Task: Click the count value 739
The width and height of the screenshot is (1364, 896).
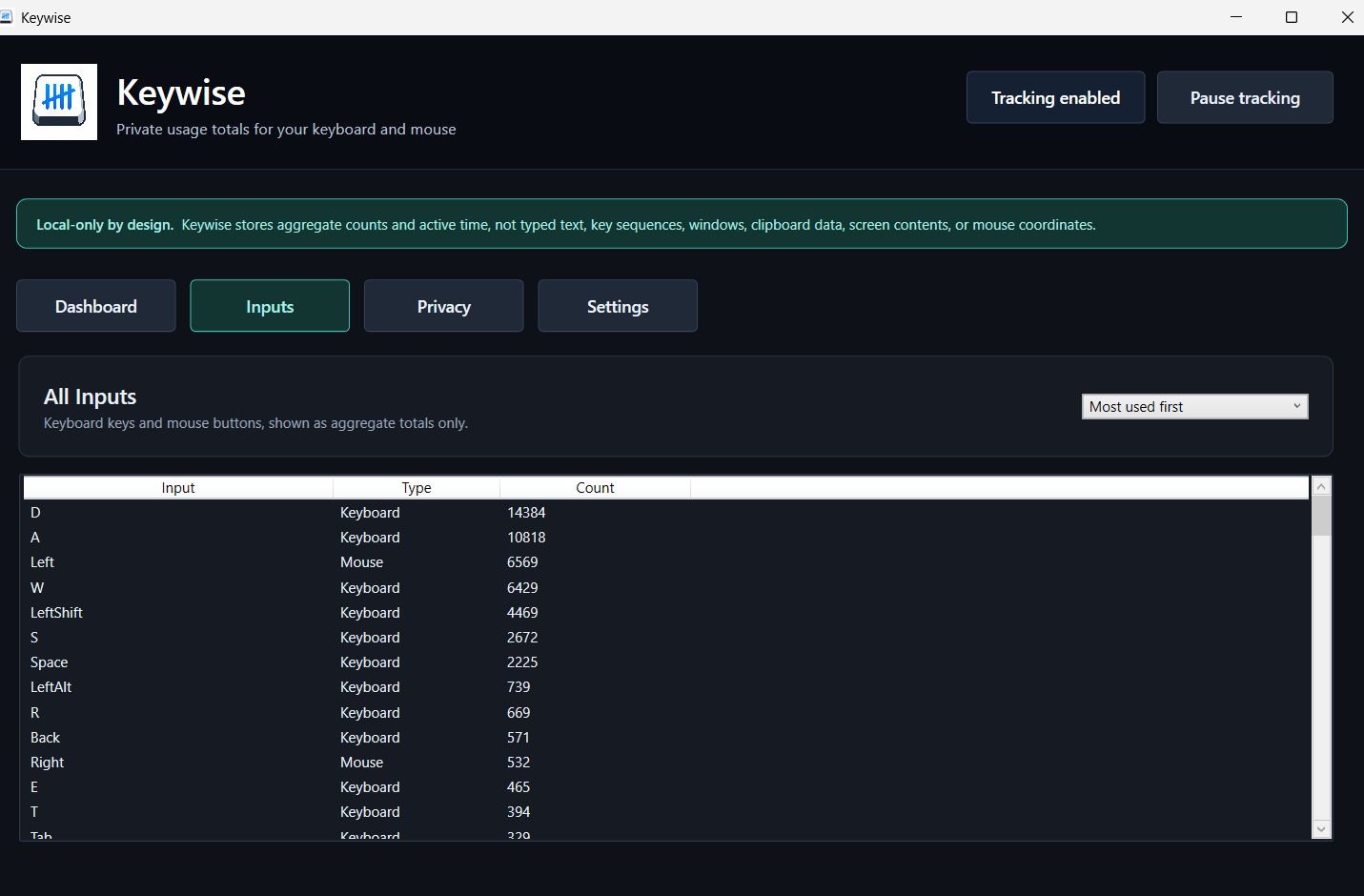Action: click(x=519, y=687)
